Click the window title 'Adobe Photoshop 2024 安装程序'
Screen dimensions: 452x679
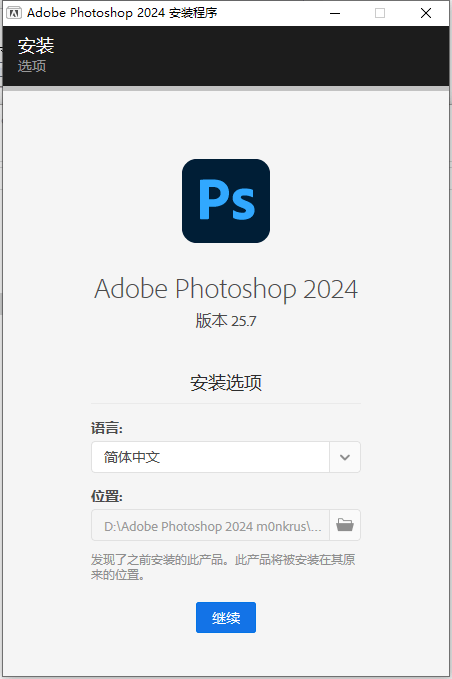tap(122, 13)
